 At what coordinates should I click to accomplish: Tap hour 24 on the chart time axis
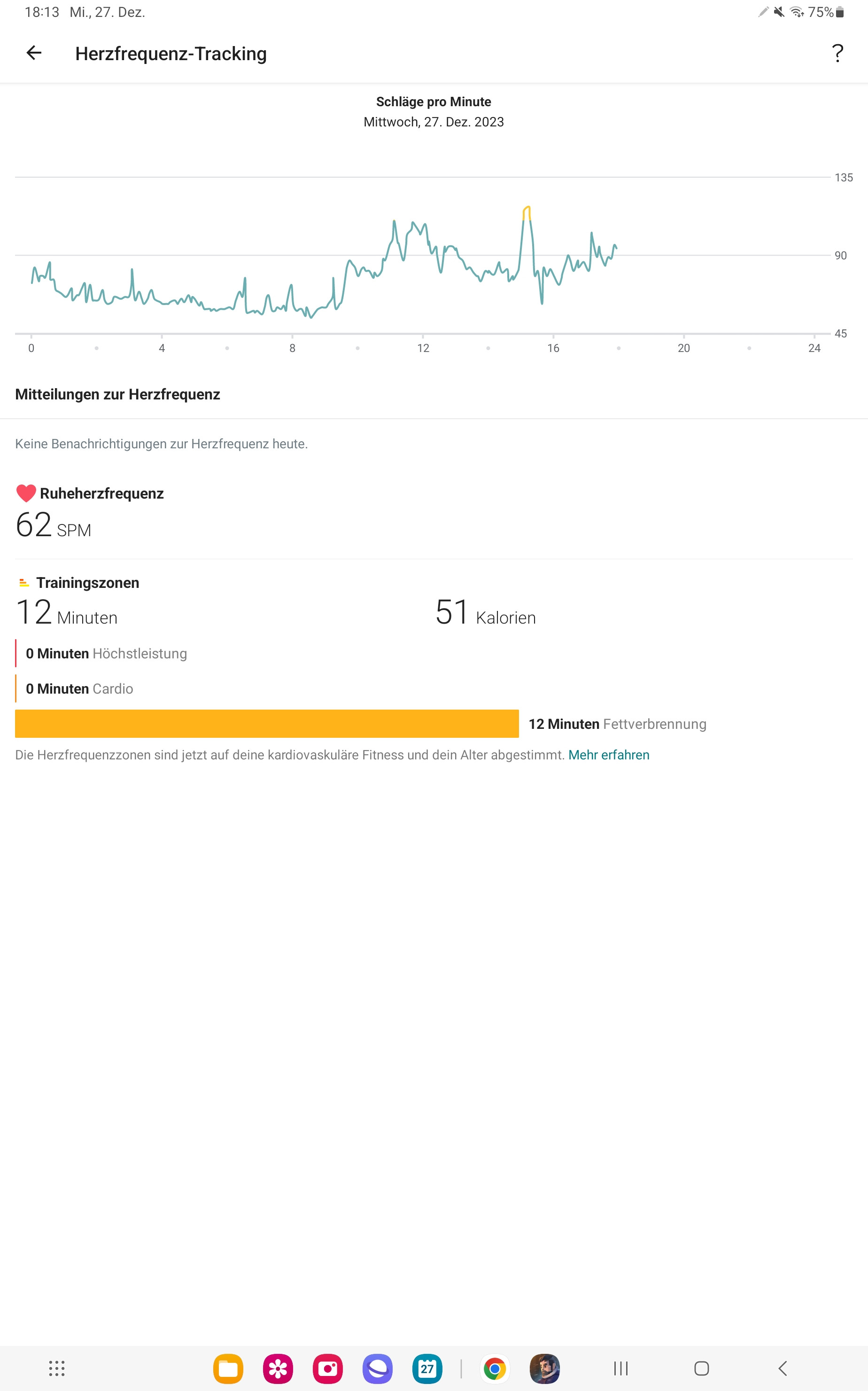pos(814,348)
